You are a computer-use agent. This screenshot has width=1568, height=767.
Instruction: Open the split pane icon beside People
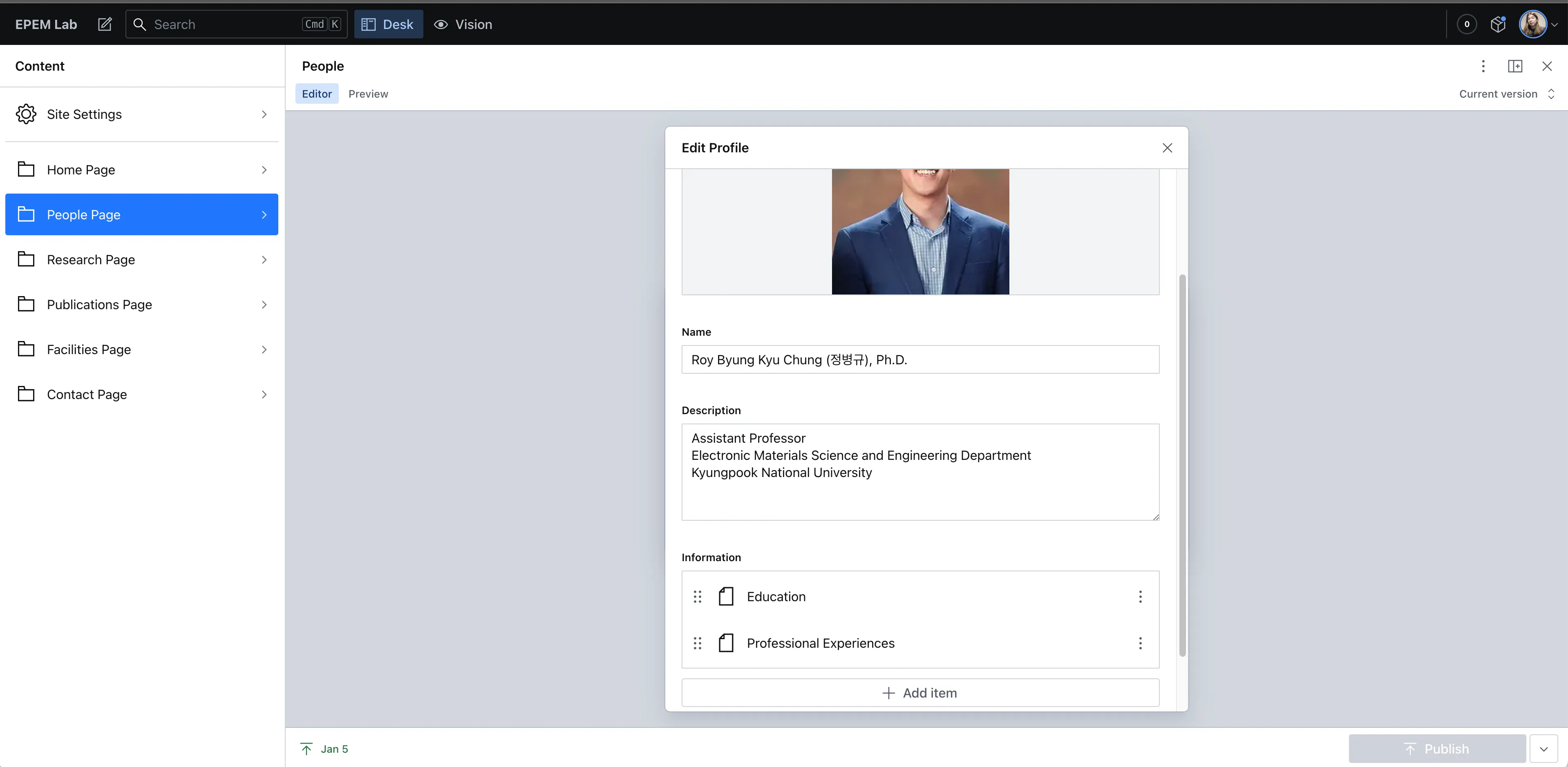1515,66
